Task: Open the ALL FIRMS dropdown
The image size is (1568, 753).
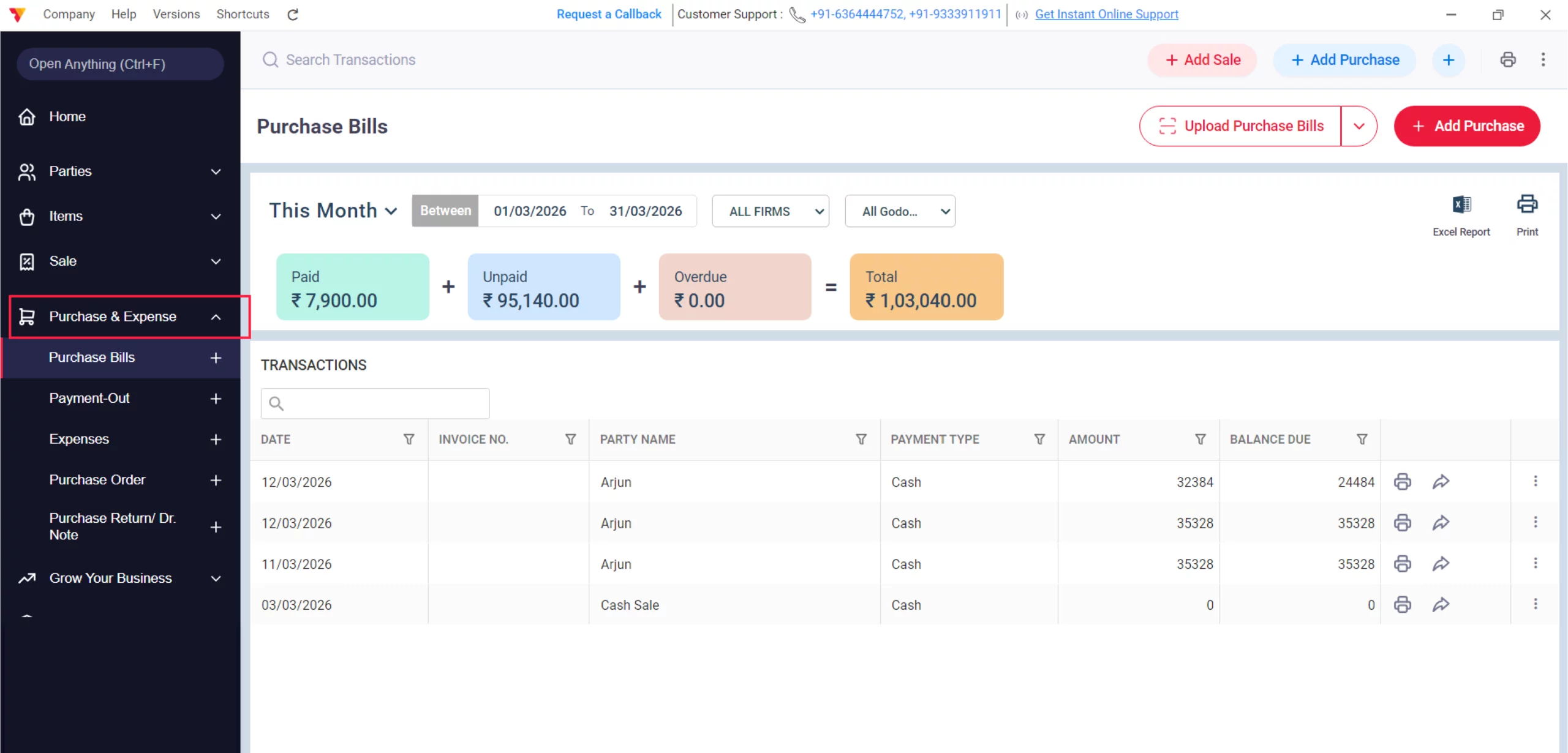Action: point(770,211)
